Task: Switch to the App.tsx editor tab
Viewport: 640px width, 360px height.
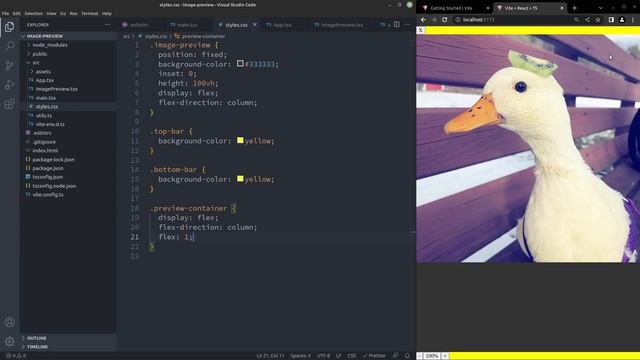Action: tap(282, 25)
